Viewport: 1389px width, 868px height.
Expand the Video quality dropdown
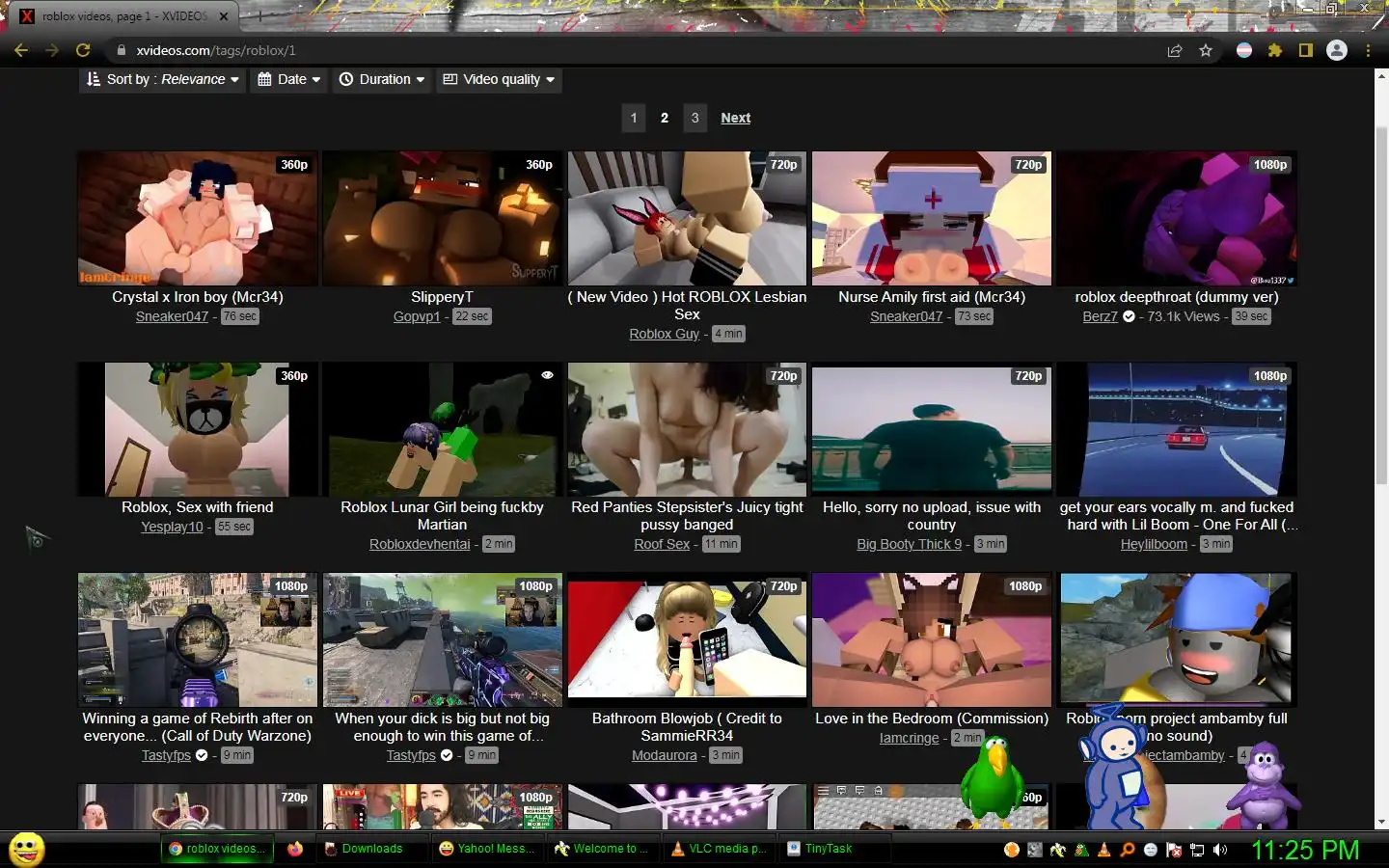(x=499, y=79)
